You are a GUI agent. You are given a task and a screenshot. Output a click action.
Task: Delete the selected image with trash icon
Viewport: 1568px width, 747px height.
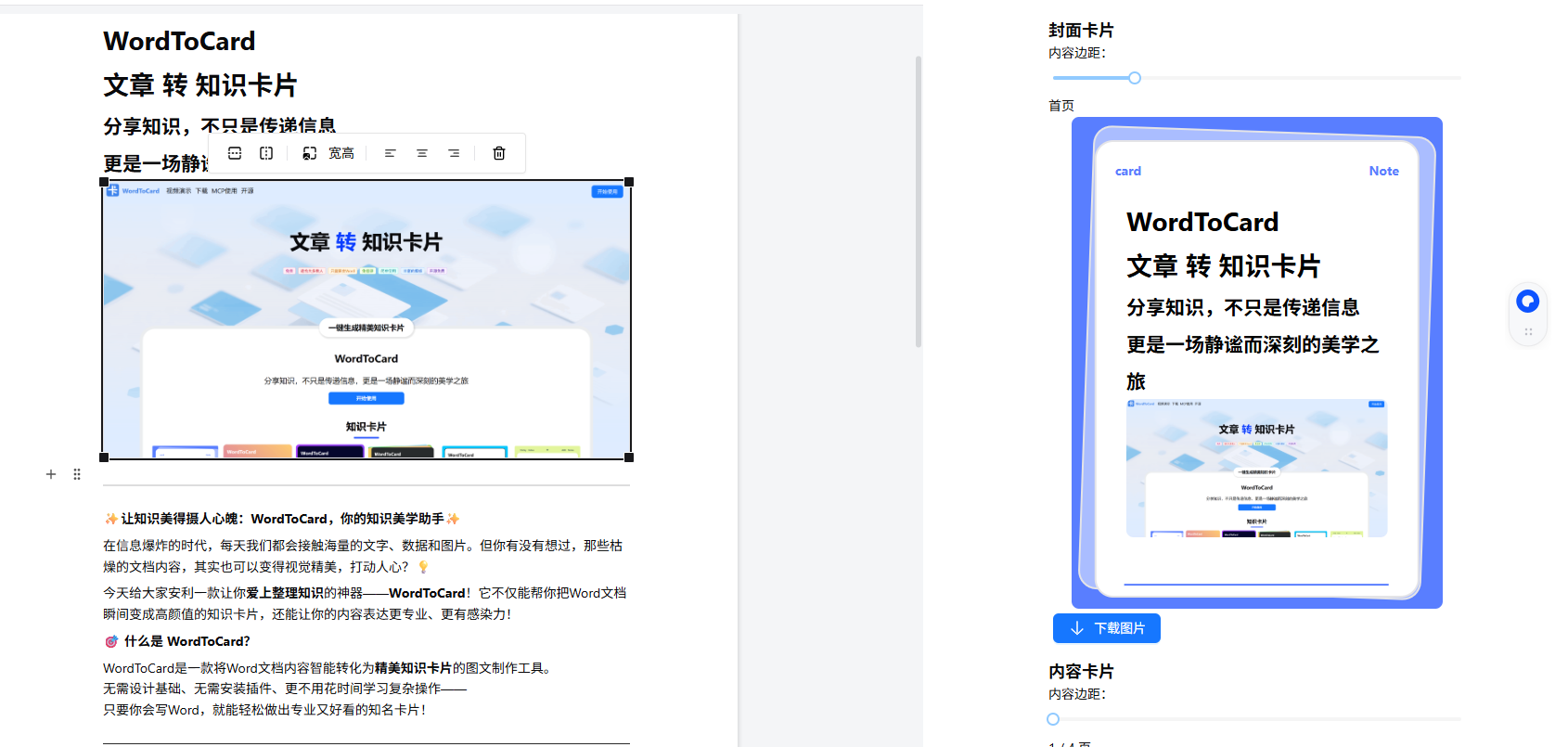tap(499, 153)
